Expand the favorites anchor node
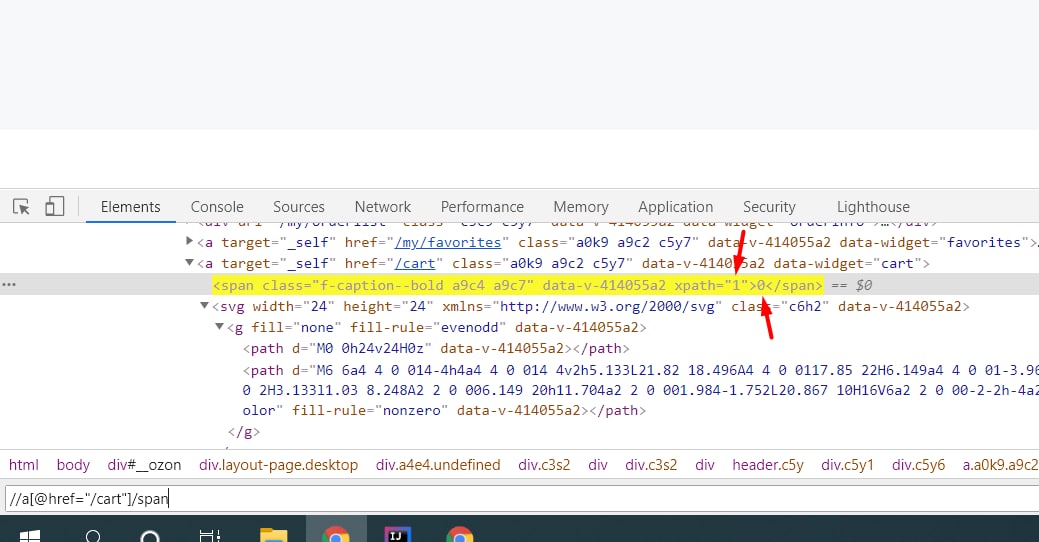The width and height of the screenshot is (1039, 542). 190,242
